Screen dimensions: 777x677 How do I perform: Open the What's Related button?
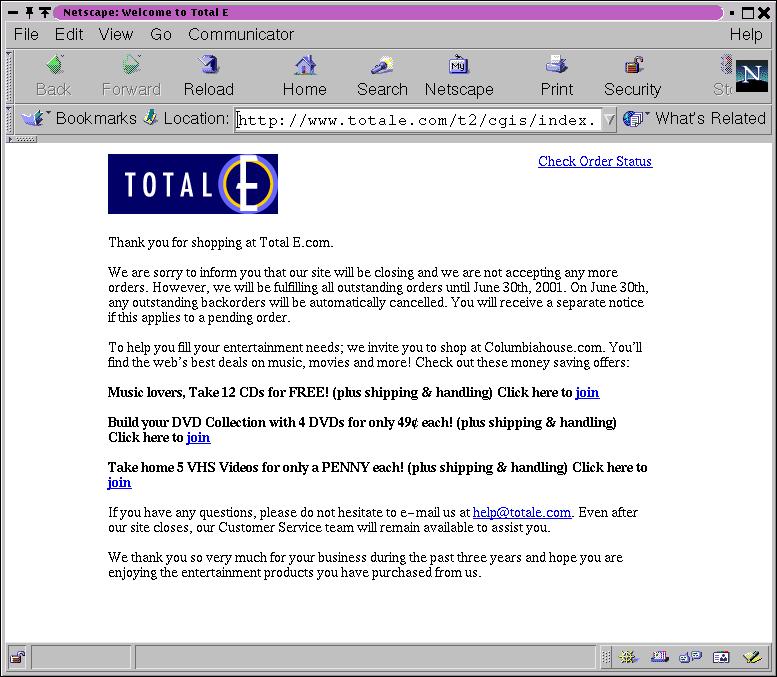[x=695, y=118]
